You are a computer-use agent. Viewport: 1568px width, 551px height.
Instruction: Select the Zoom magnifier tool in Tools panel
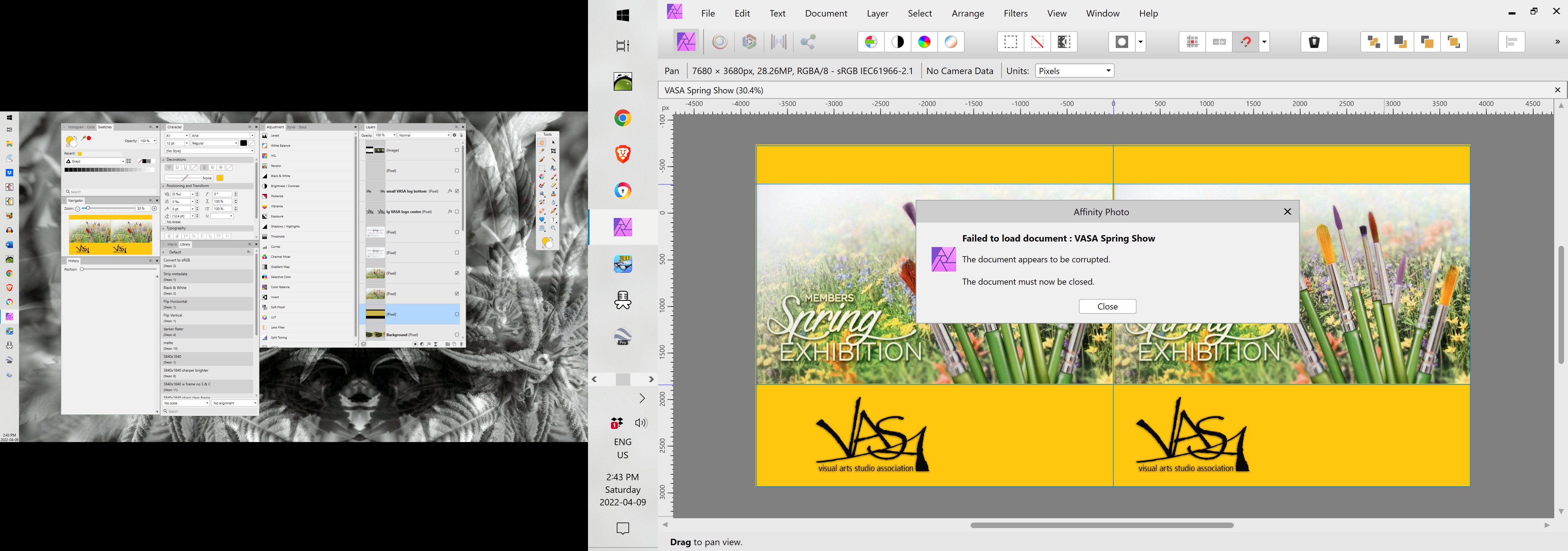pos(553,228)
